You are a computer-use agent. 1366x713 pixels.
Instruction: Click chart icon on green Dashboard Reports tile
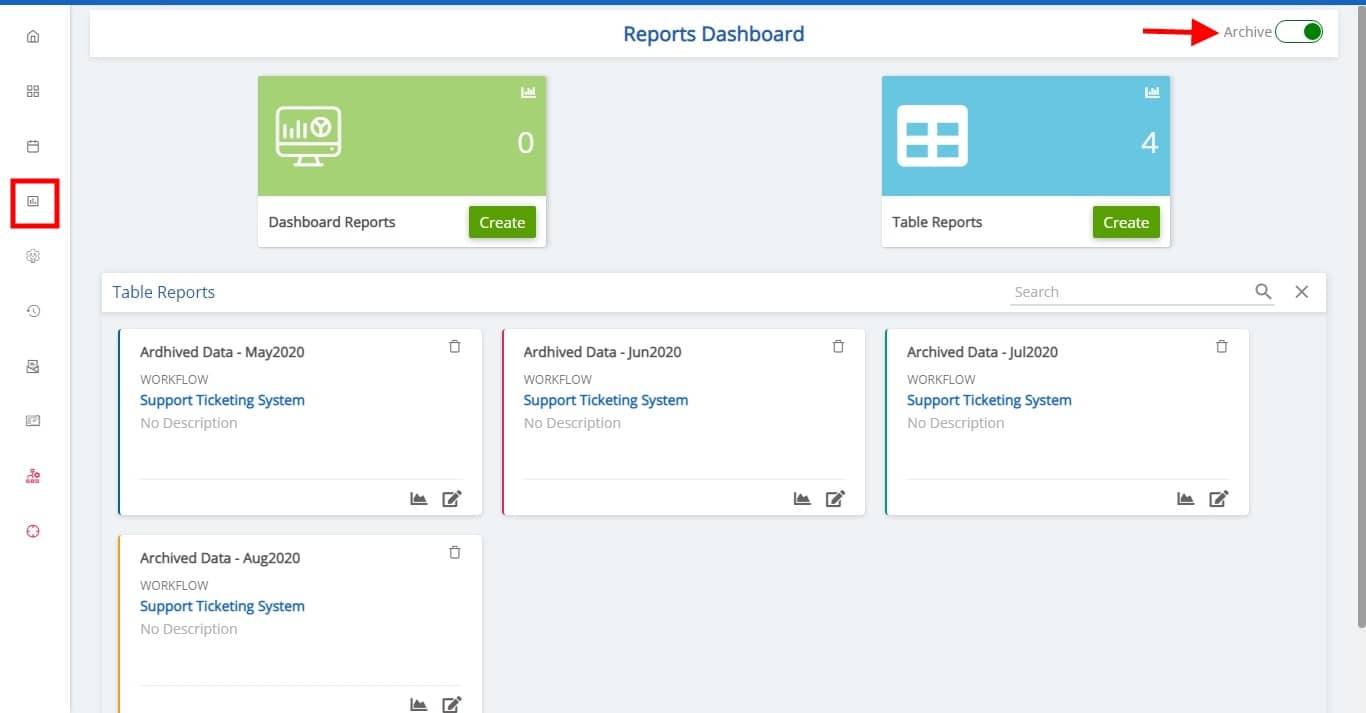tap(528, 92)
